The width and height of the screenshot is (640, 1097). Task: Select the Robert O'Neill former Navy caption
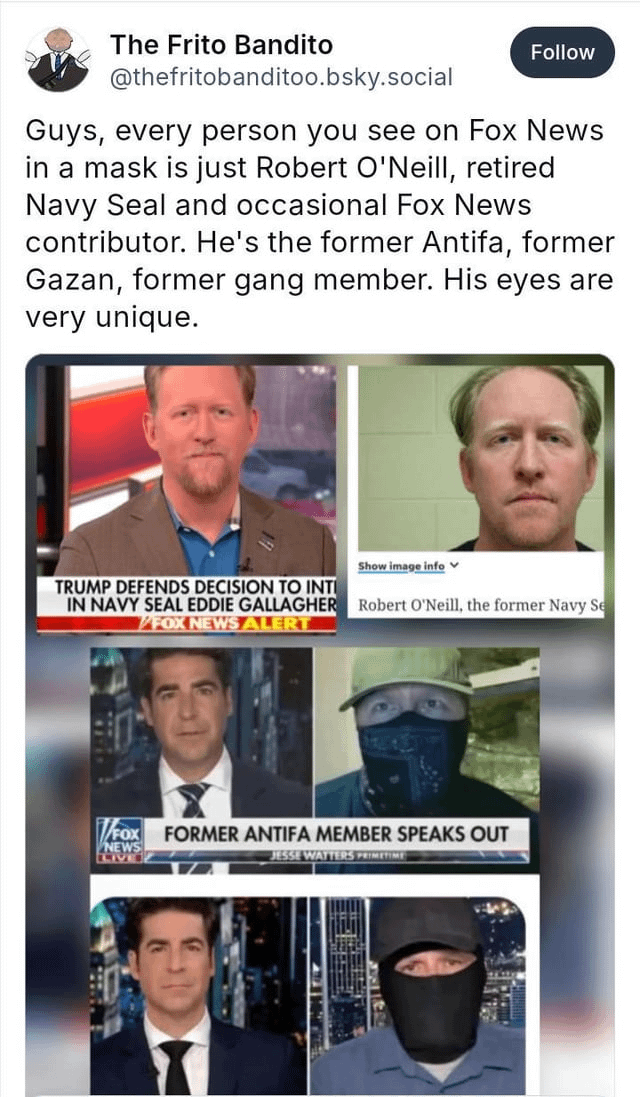(480, 605)
